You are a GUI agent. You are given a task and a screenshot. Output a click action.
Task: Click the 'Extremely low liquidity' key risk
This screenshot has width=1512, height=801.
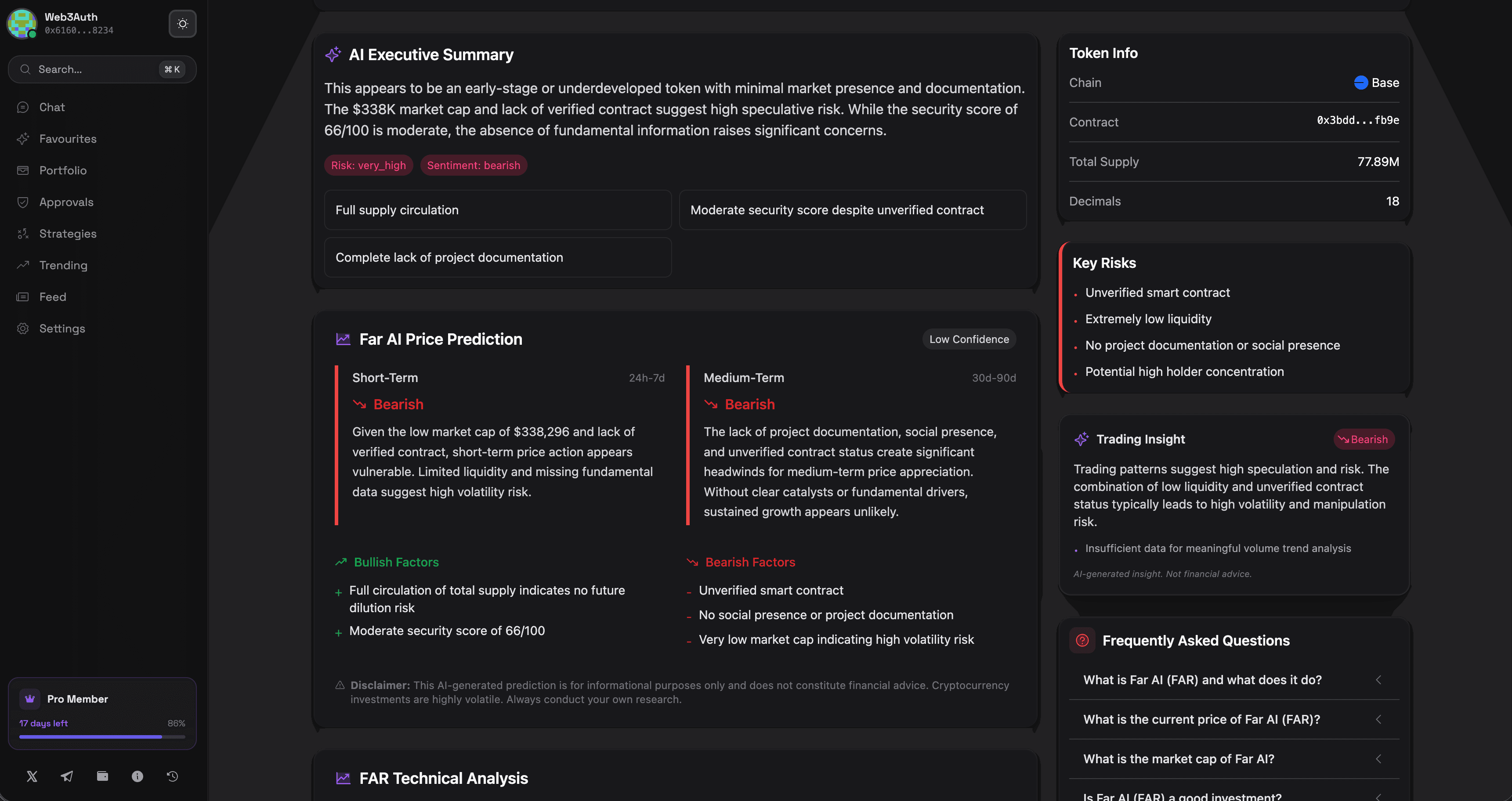click(1148, 320)
